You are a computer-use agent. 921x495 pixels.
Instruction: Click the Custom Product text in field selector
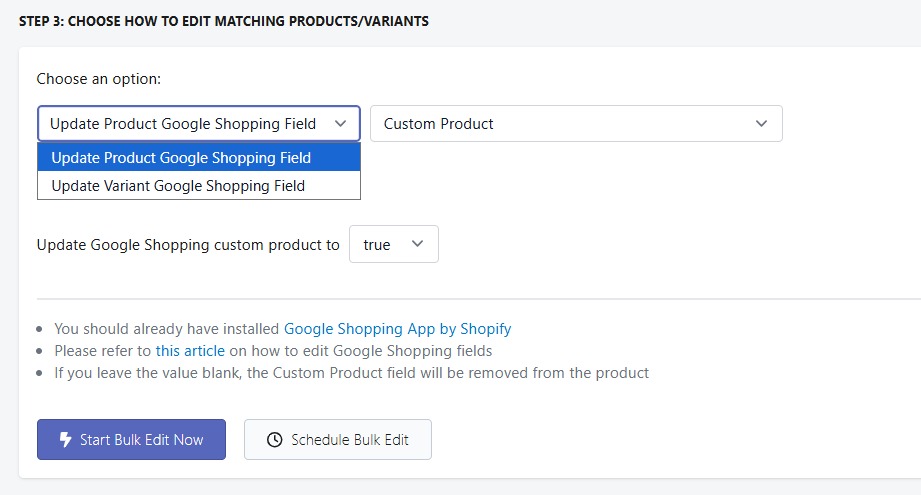click(x=439, y=124)
